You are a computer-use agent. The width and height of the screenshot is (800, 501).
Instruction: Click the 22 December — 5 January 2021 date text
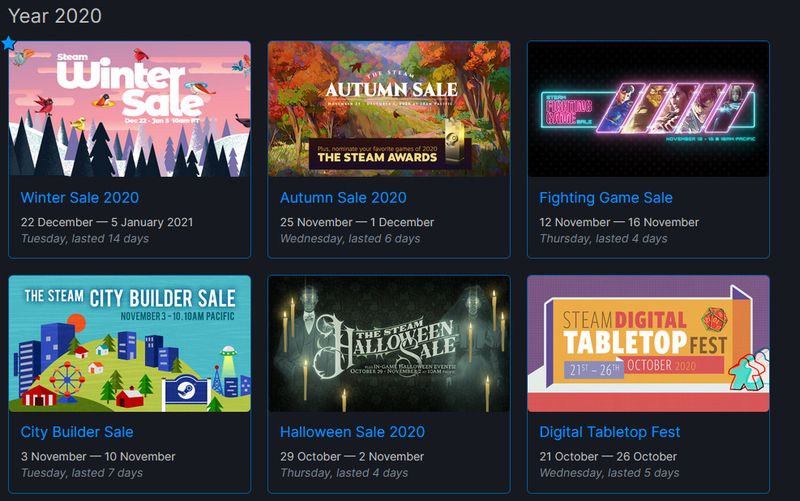tap(107, 222)
